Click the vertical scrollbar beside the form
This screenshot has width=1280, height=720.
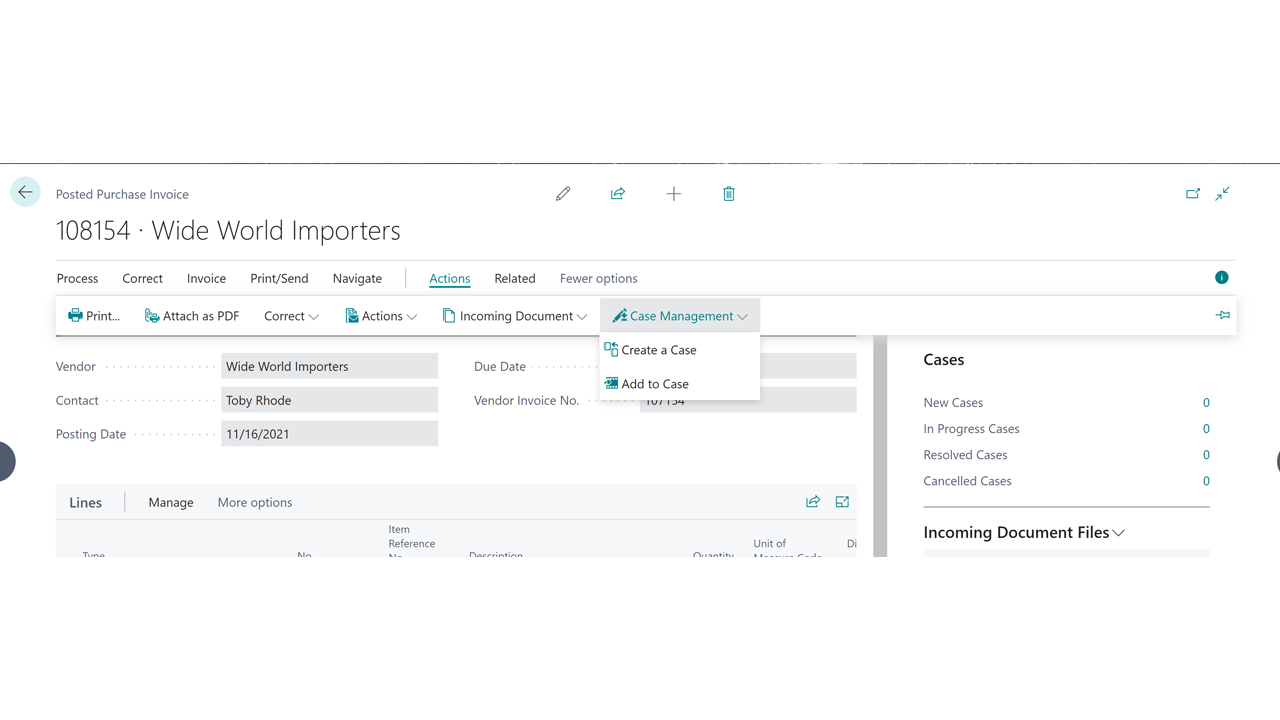point(880,446)
